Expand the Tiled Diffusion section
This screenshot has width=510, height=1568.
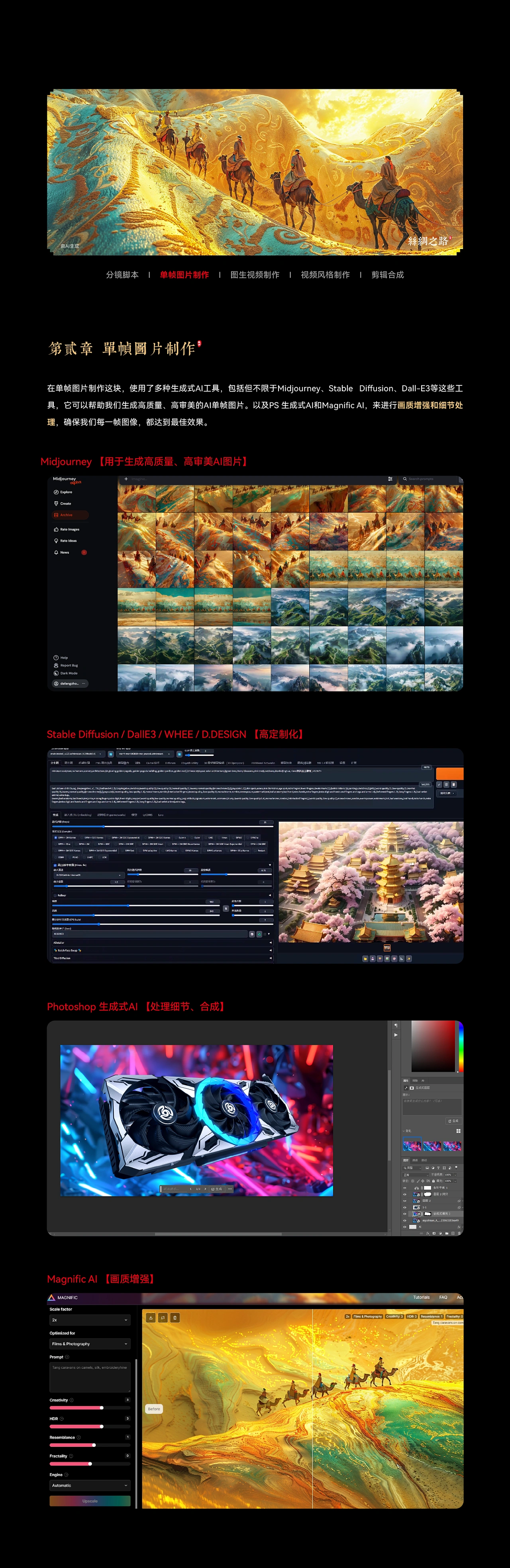tap(163, 959)
